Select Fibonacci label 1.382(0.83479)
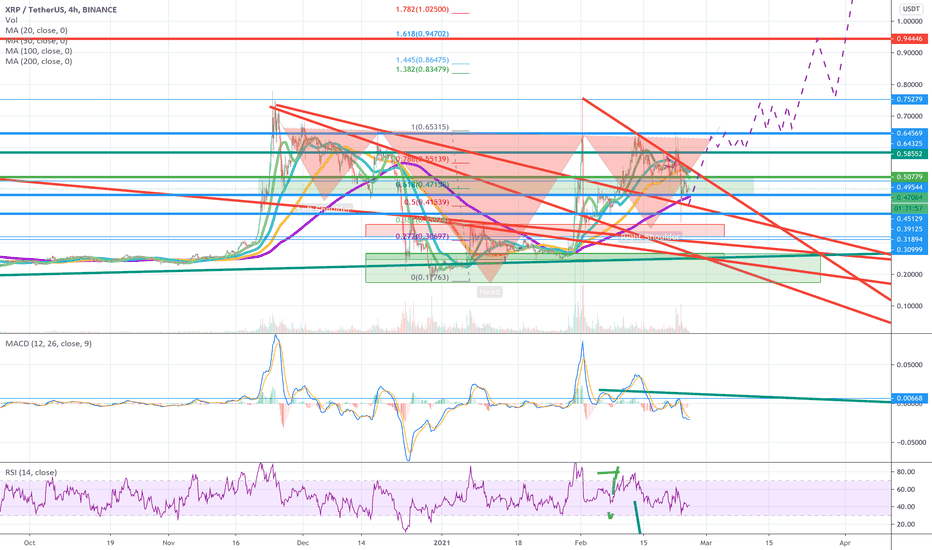 [423, 70]
